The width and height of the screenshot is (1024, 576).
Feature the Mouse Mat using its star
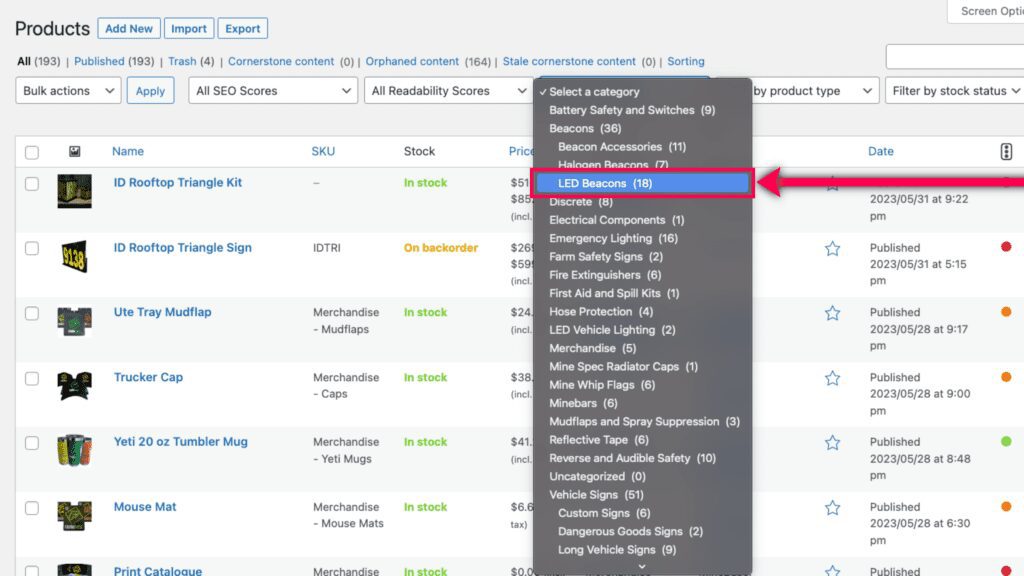pos(832,507)
